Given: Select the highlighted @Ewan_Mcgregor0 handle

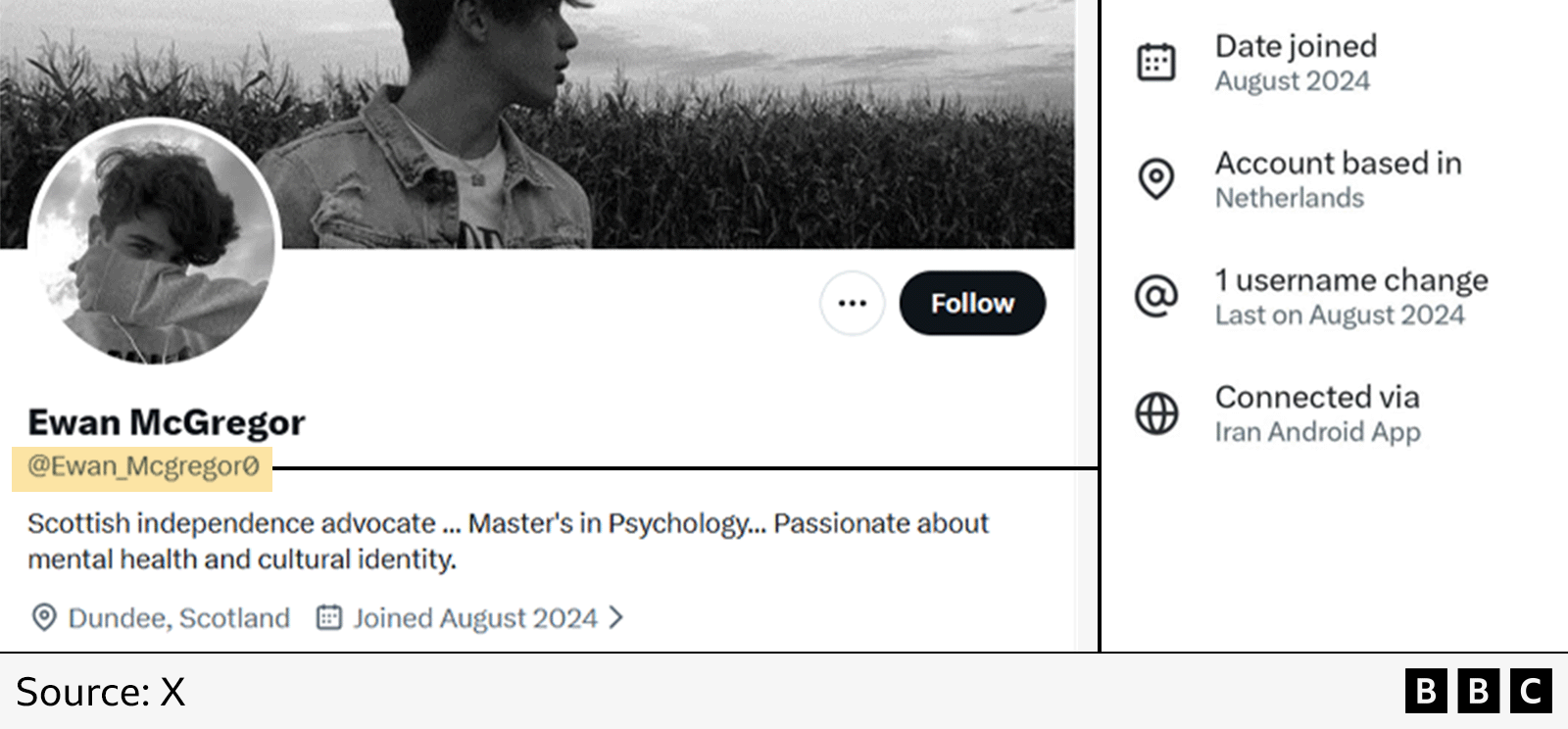Looking at the screenshot, I should [x=143, y=466].
